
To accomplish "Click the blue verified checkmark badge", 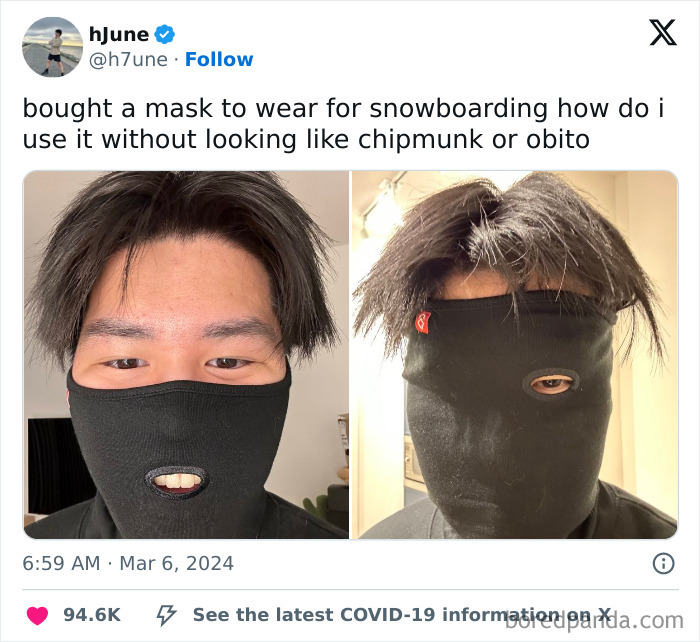I will pyautogui.click(x=165, y=34).
